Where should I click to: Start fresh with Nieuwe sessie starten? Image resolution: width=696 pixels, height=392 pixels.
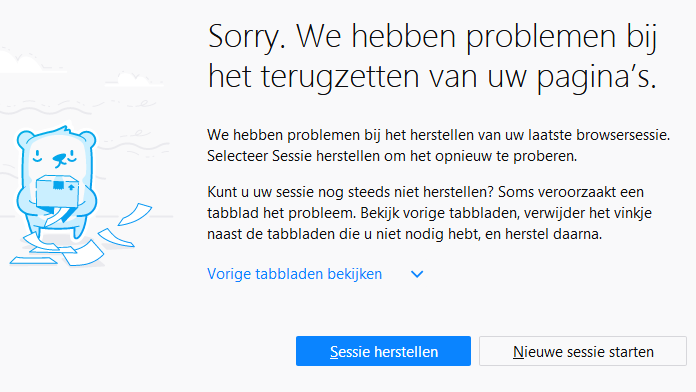pos(583,351)
